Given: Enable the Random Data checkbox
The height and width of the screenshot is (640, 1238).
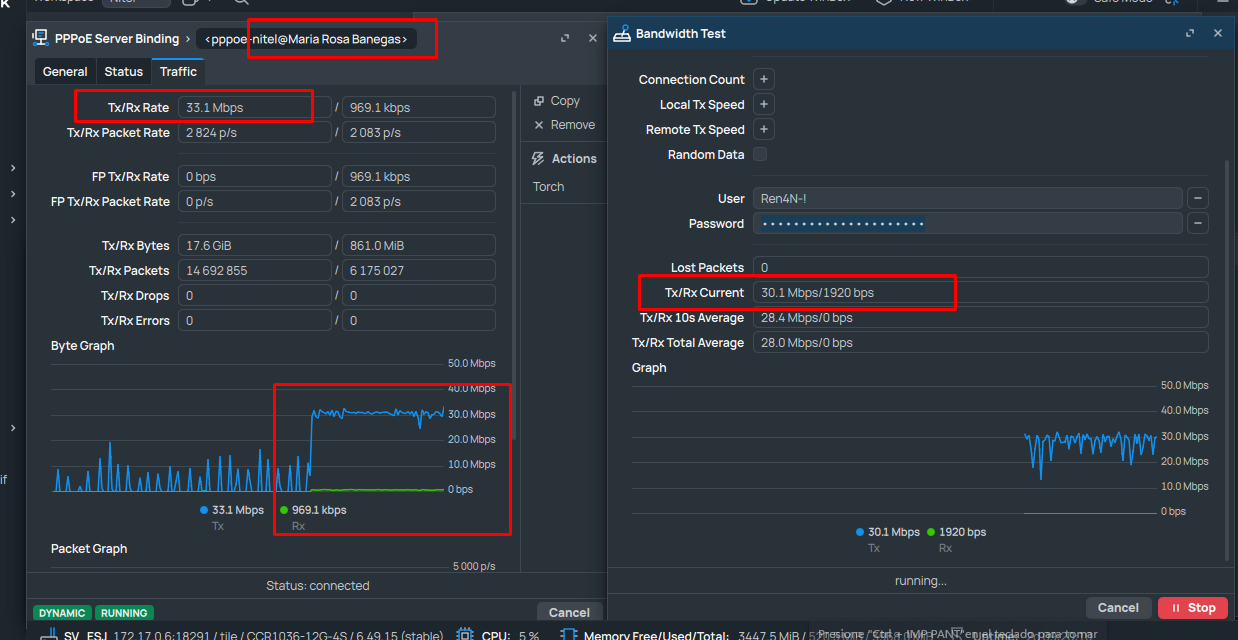Looking at the screenshot, I should coord(760,155).
